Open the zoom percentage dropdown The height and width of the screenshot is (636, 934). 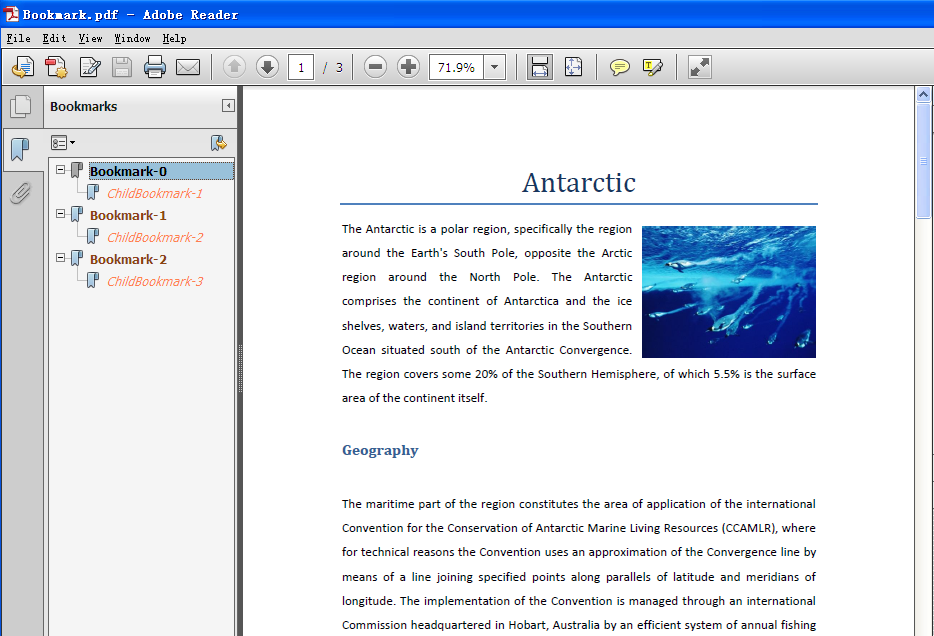point(494,66)
